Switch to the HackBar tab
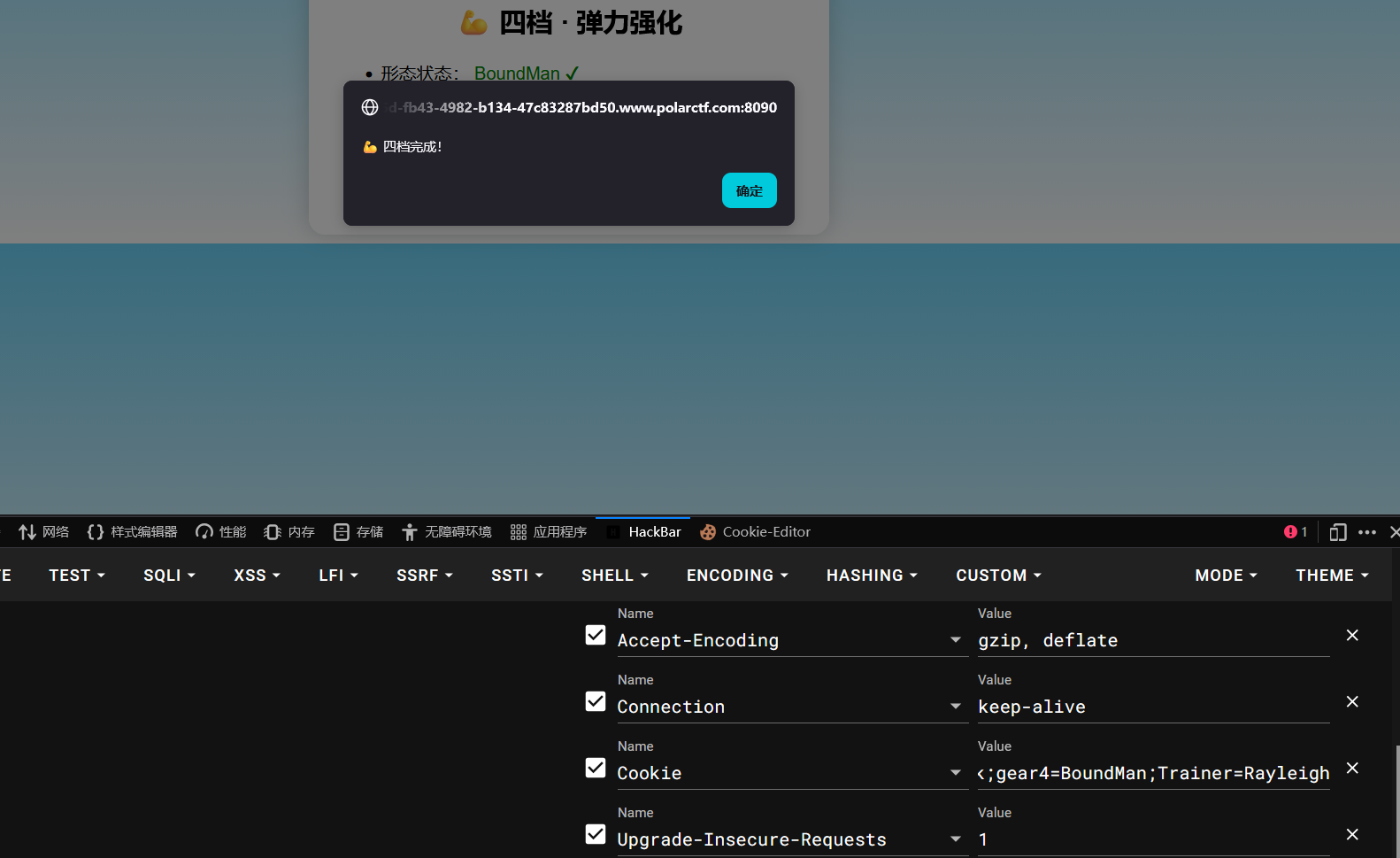 (643, 532)
